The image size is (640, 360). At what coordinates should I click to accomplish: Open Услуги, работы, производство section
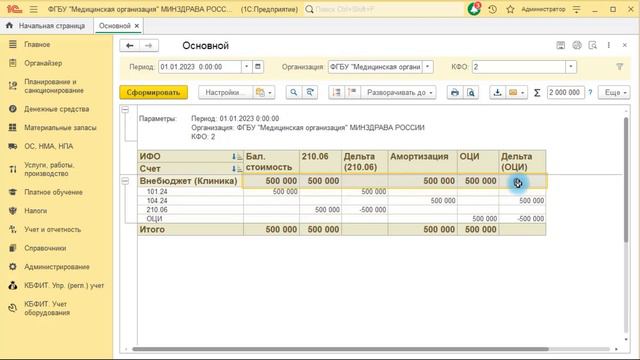[x=49, y=169]
